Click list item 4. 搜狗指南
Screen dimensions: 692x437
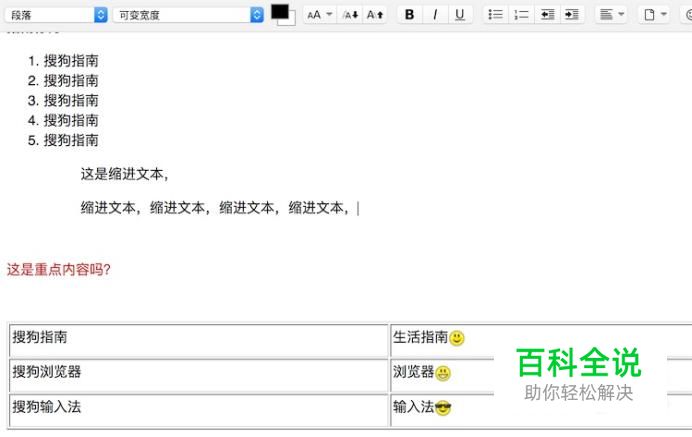tap(63, 120)
